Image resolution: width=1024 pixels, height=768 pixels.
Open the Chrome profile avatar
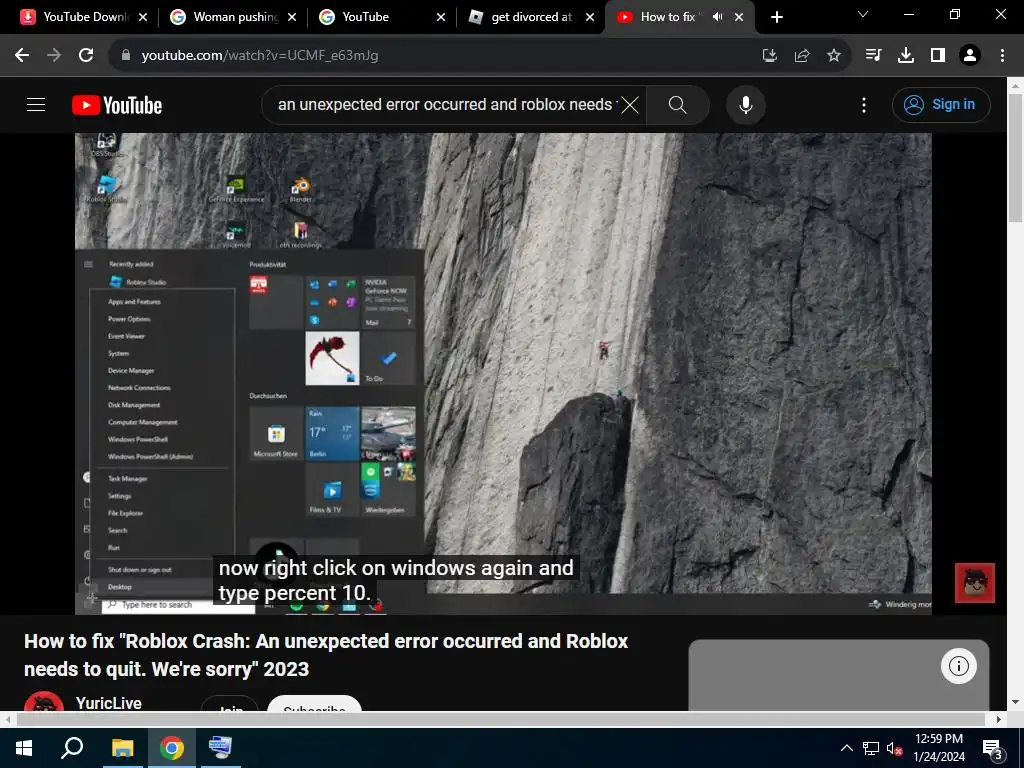[970, 56]
